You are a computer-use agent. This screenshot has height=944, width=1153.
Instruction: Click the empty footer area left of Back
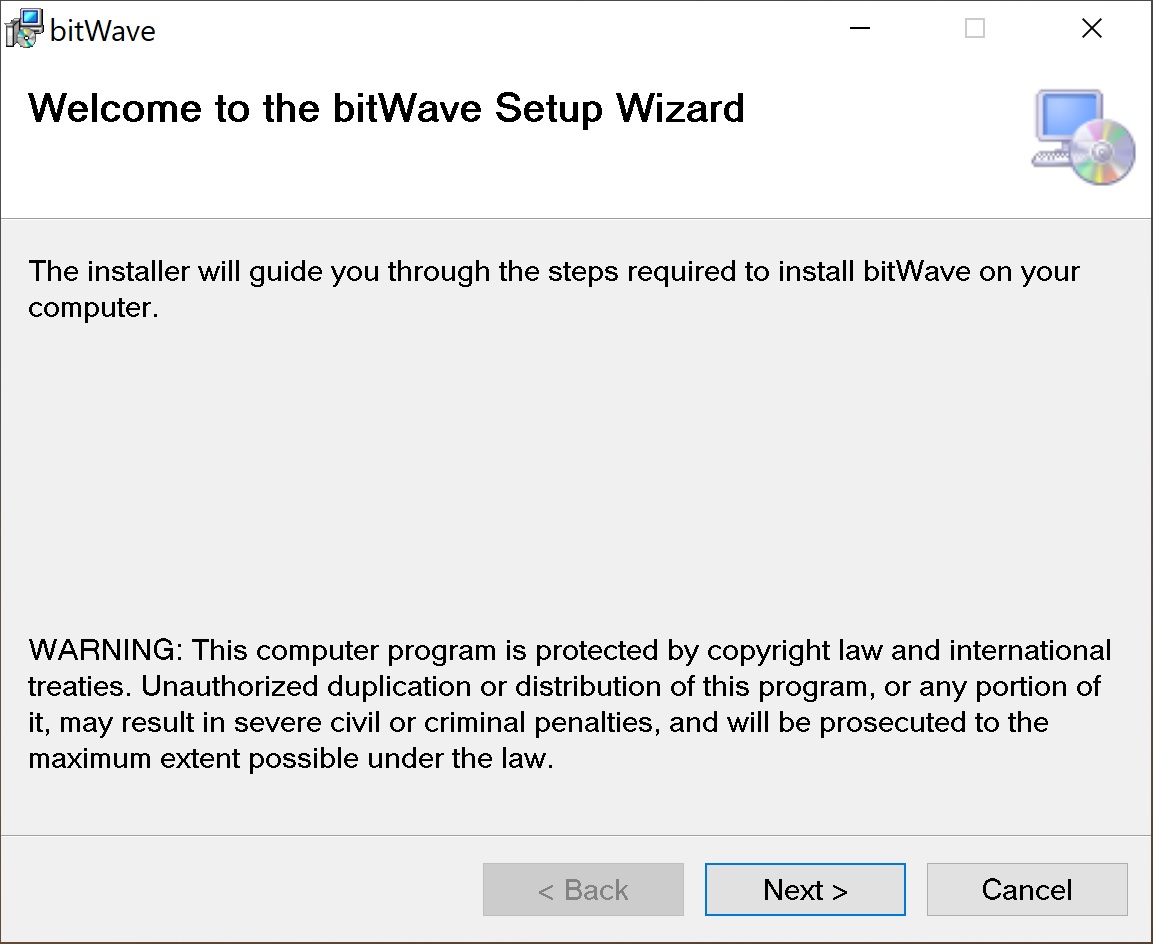point(240,890)
